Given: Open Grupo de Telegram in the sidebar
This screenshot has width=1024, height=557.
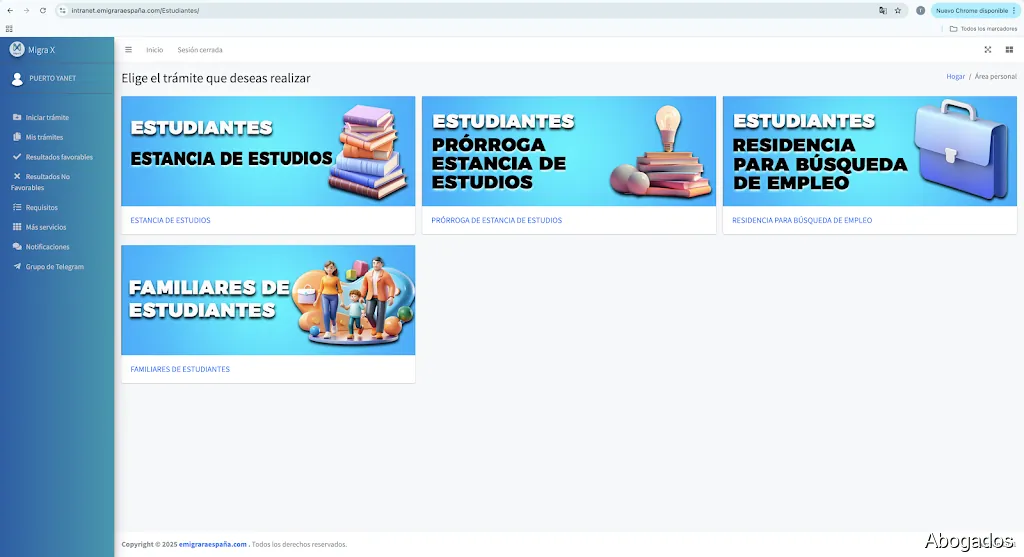Looking at the screenshot, I should coord(55,266).
